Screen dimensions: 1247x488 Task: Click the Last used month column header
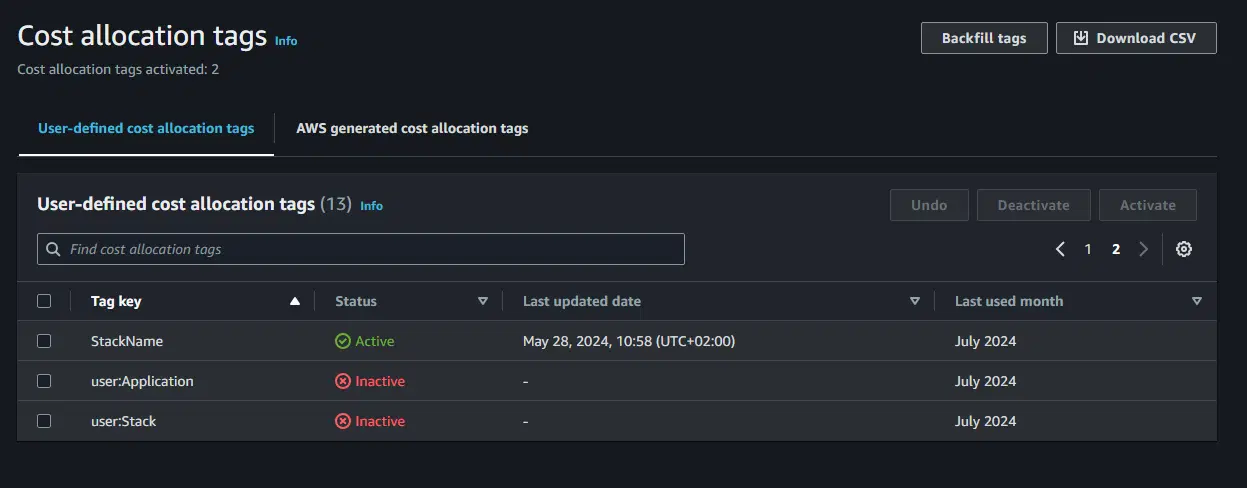[1009, 301]
